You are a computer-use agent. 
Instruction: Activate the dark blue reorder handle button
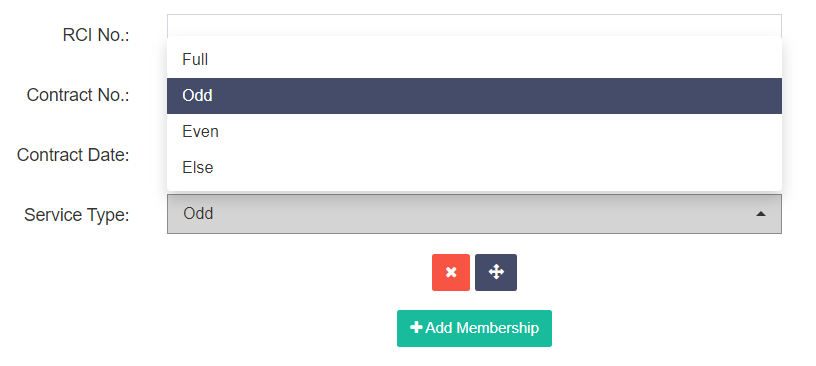(x=496, y=272)
